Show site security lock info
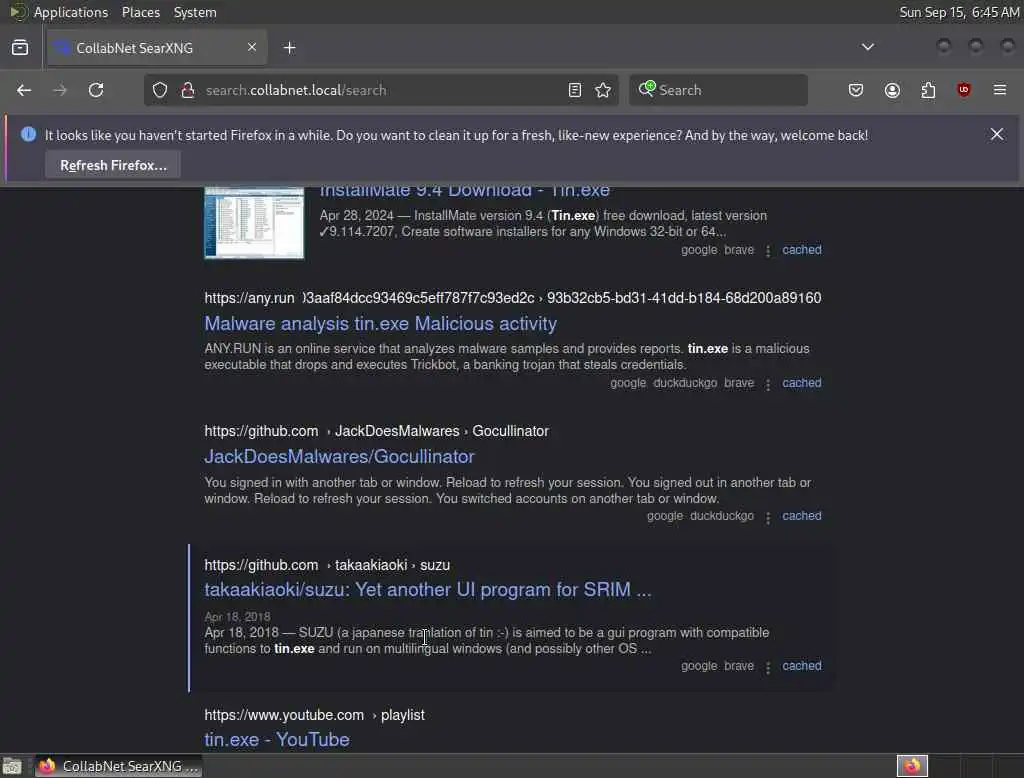 point(188,90)
